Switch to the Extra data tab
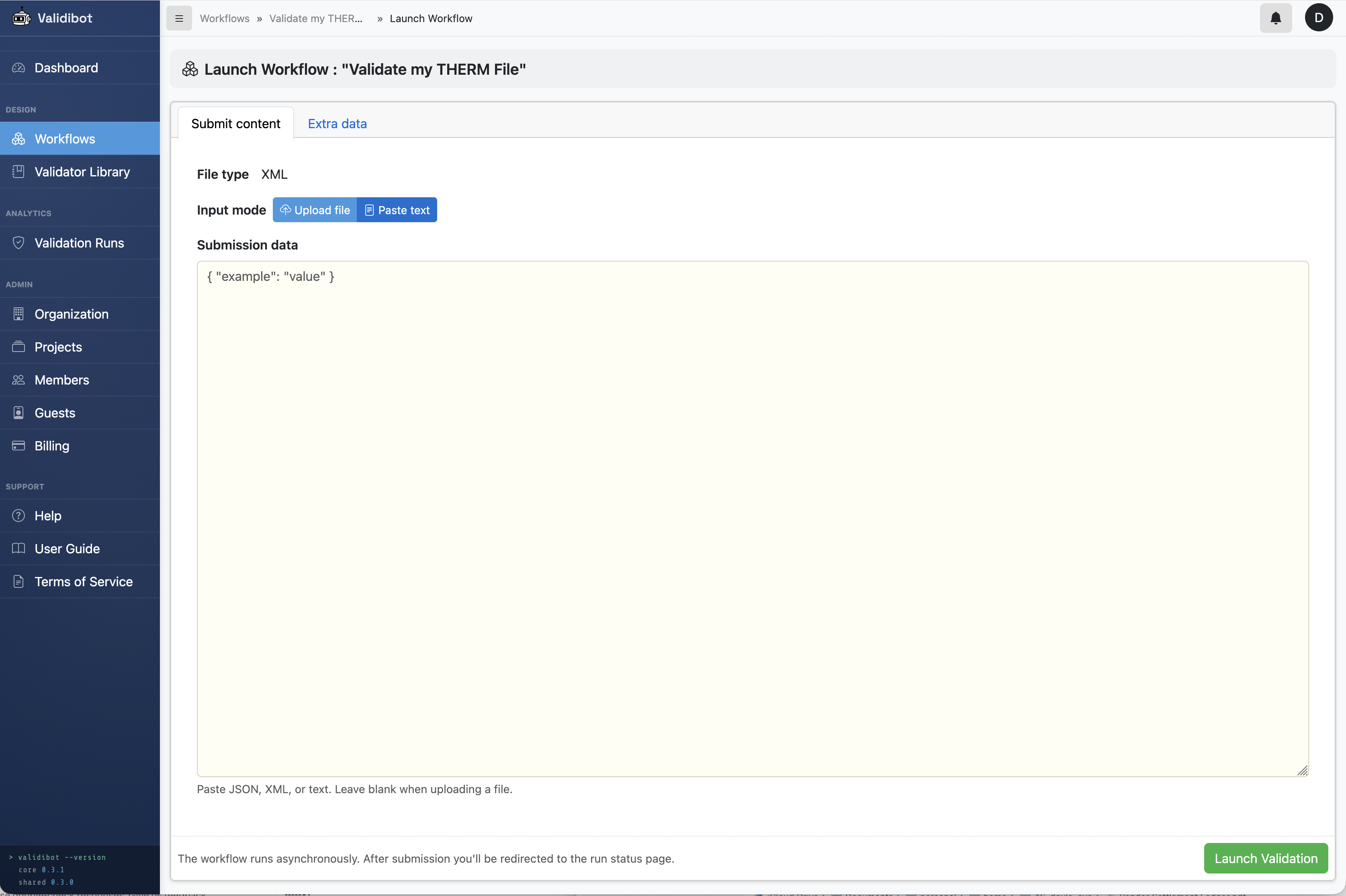 337,123
